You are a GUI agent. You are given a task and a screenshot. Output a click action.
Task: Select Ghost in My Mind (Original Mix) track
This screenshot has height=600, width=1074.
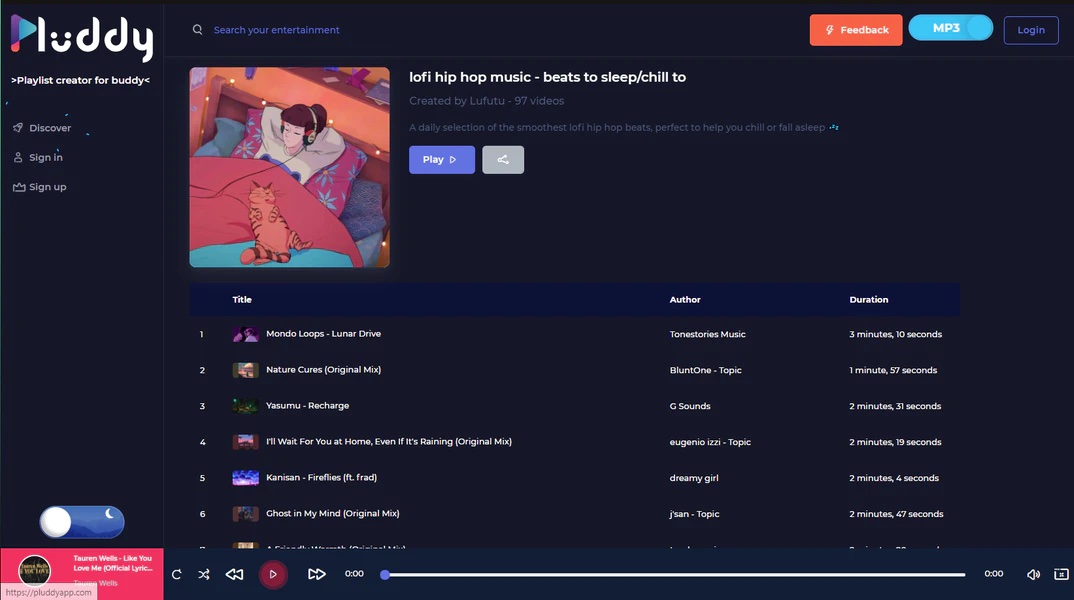pyautogui.click(x=332, y=514)
